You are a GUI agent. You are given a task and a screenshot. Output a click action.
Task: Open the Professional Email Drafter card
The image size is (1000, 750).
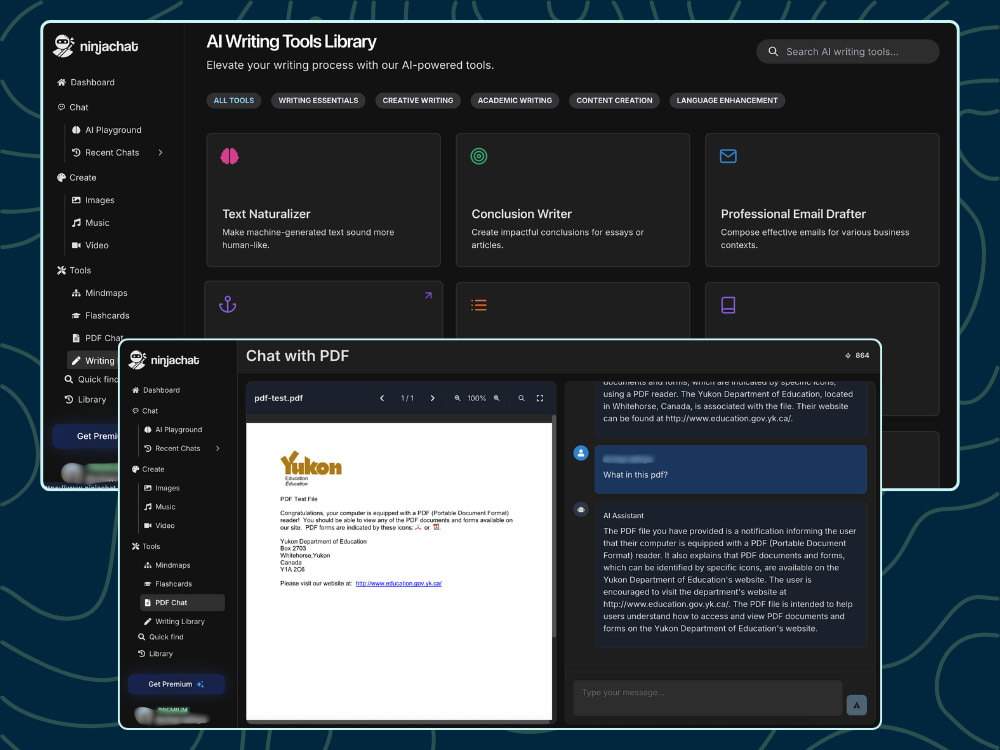(822, 200)
